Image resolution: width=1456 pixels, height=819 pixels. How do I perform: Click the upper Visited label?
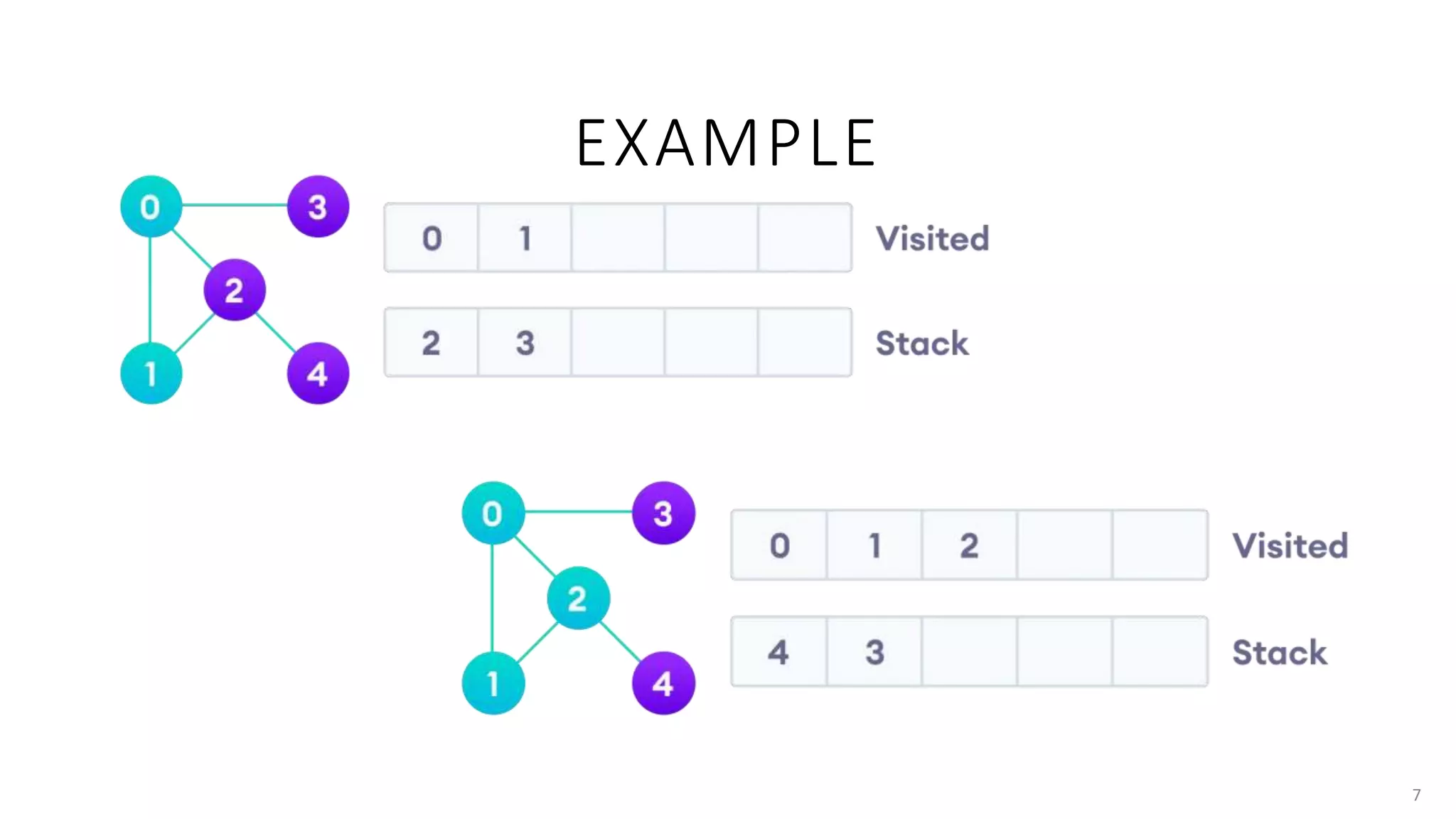coord(932,238)
